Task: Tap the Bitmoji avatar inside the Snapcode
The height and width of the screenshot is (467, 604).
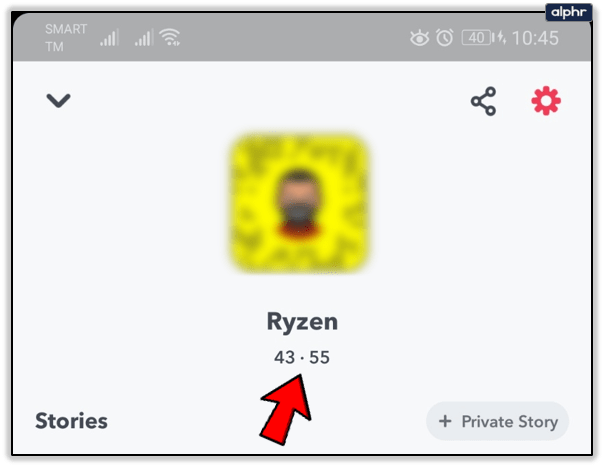Action: click(x=299, y=203)
